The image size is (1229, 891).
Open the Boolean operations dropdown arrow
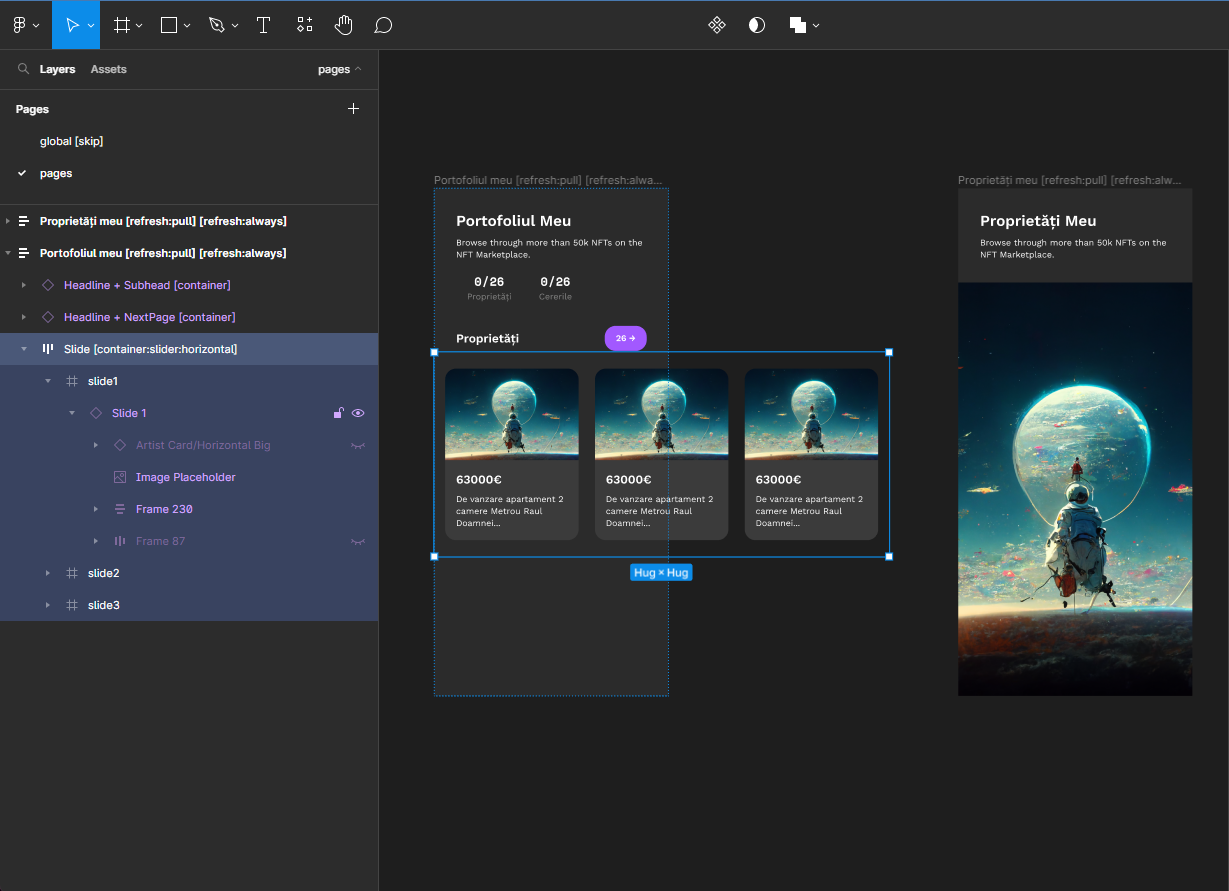point(816,25)
